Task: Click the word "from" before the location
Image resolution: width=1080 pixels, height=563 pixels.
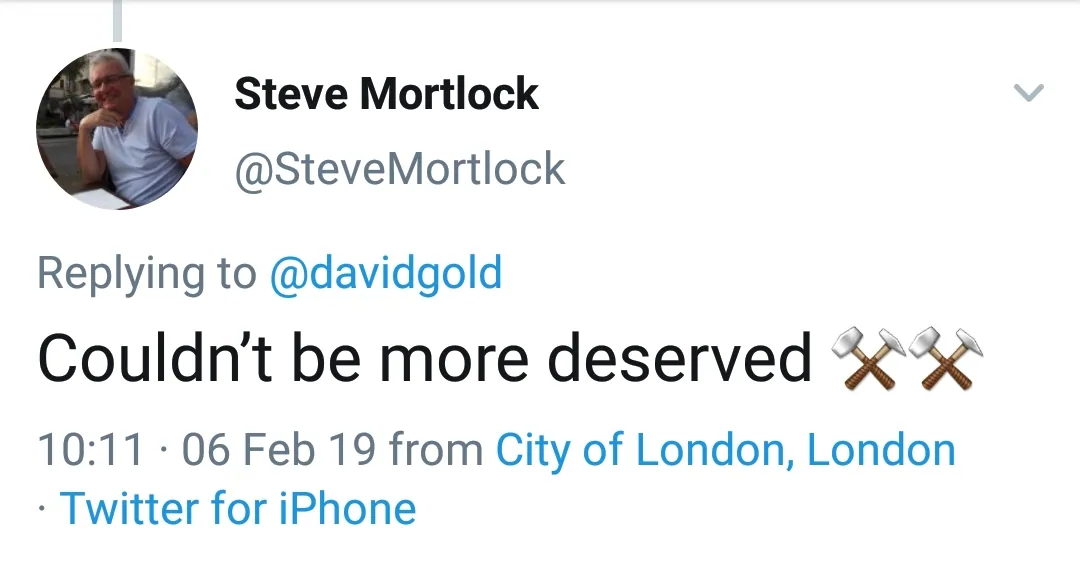Action: tap(436, 450)
